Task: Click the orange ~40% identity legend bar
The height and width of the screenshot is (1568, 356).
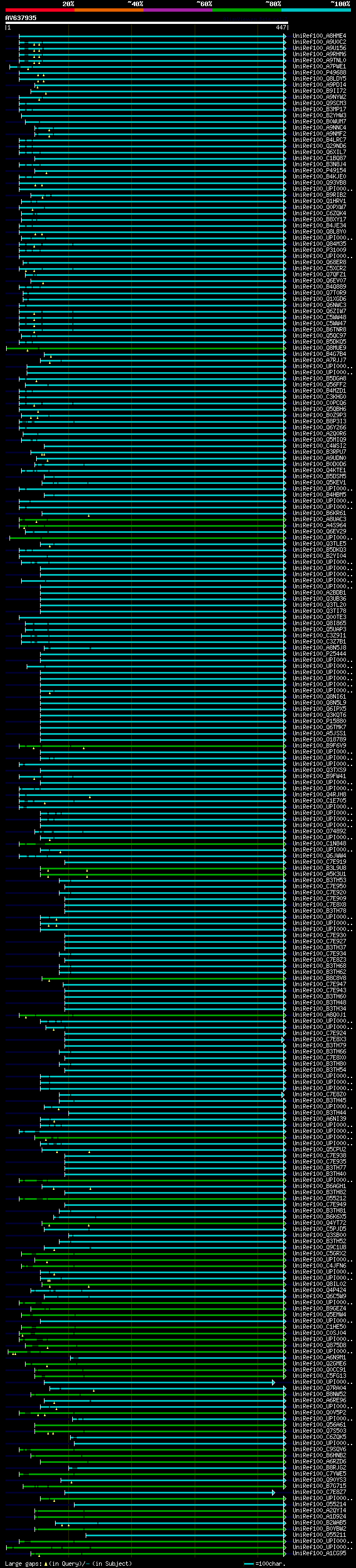Action: click(x=109, y=10)
